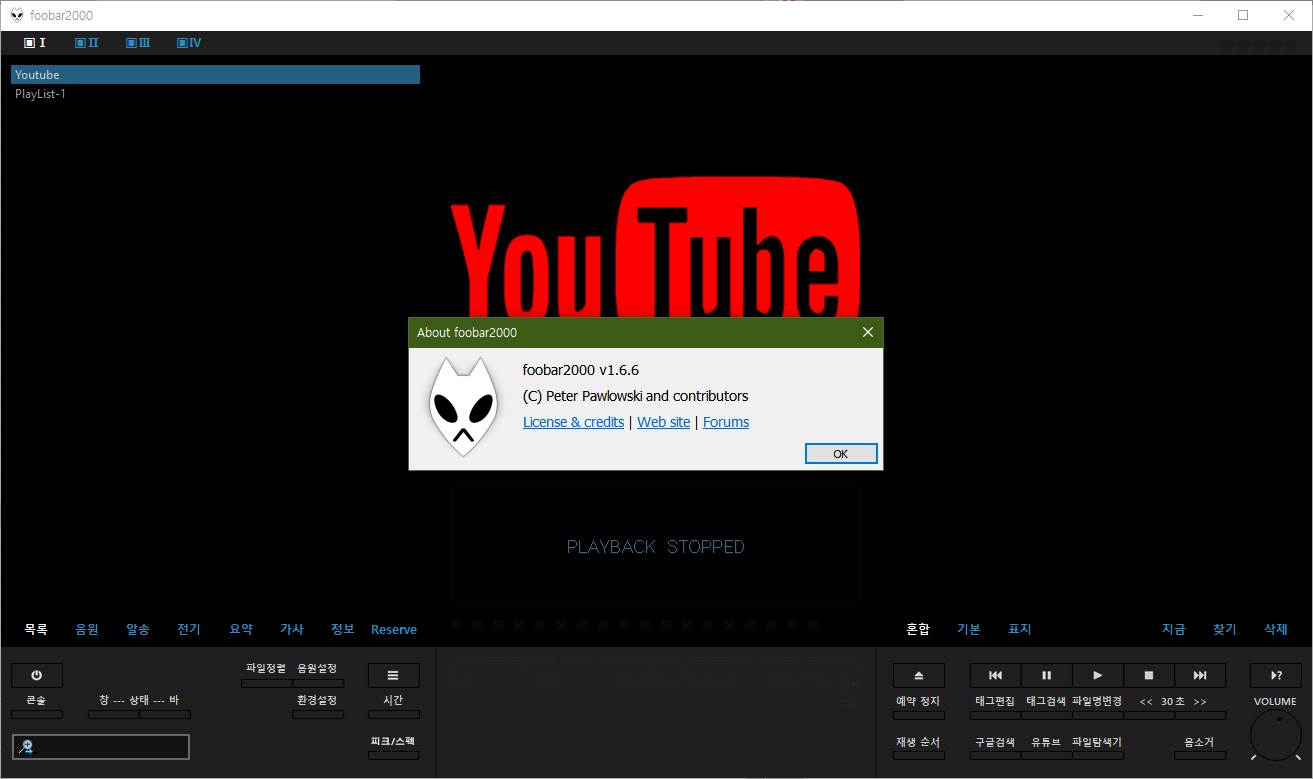The image size is (1313, 779).
Task: Open the hamburger menu button above 시간
Action: coord(393,675)
